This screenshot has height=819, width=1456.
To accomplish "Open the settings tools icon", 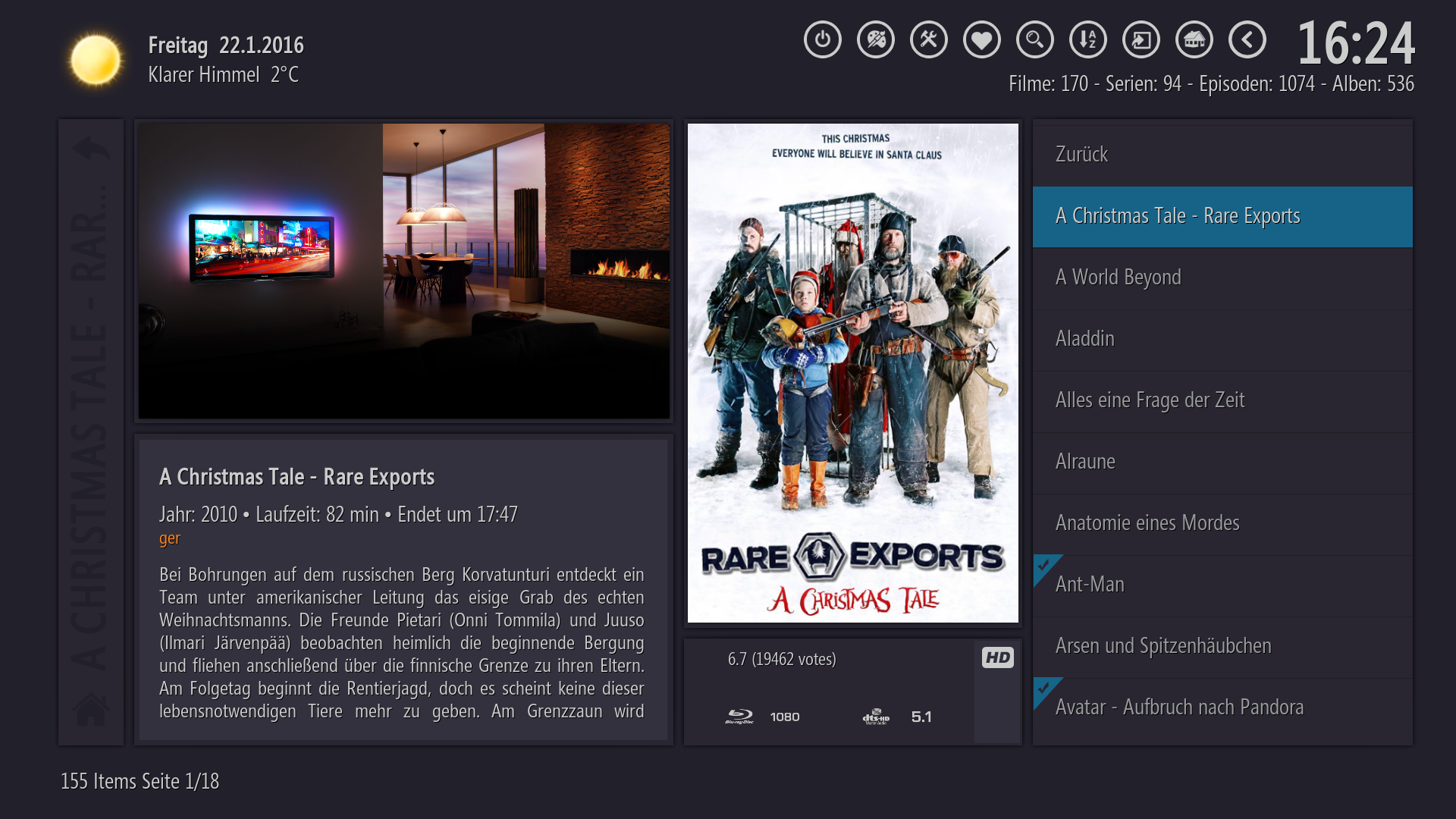I will [x=929, y=39].
